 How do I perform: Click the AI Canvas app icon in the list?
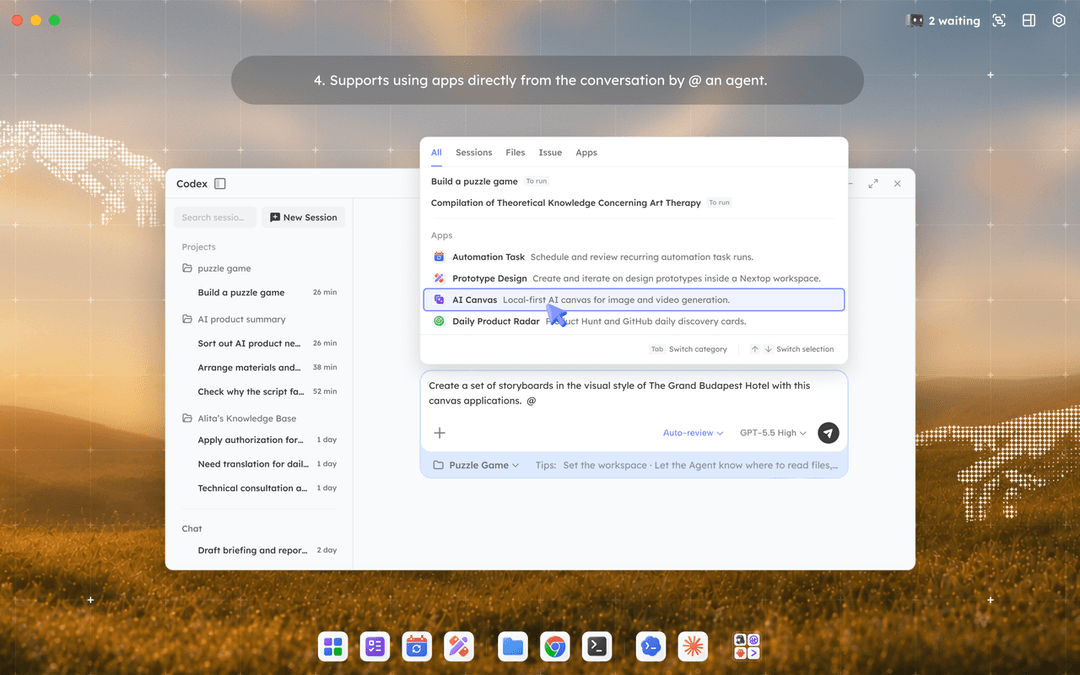point(439,300)
